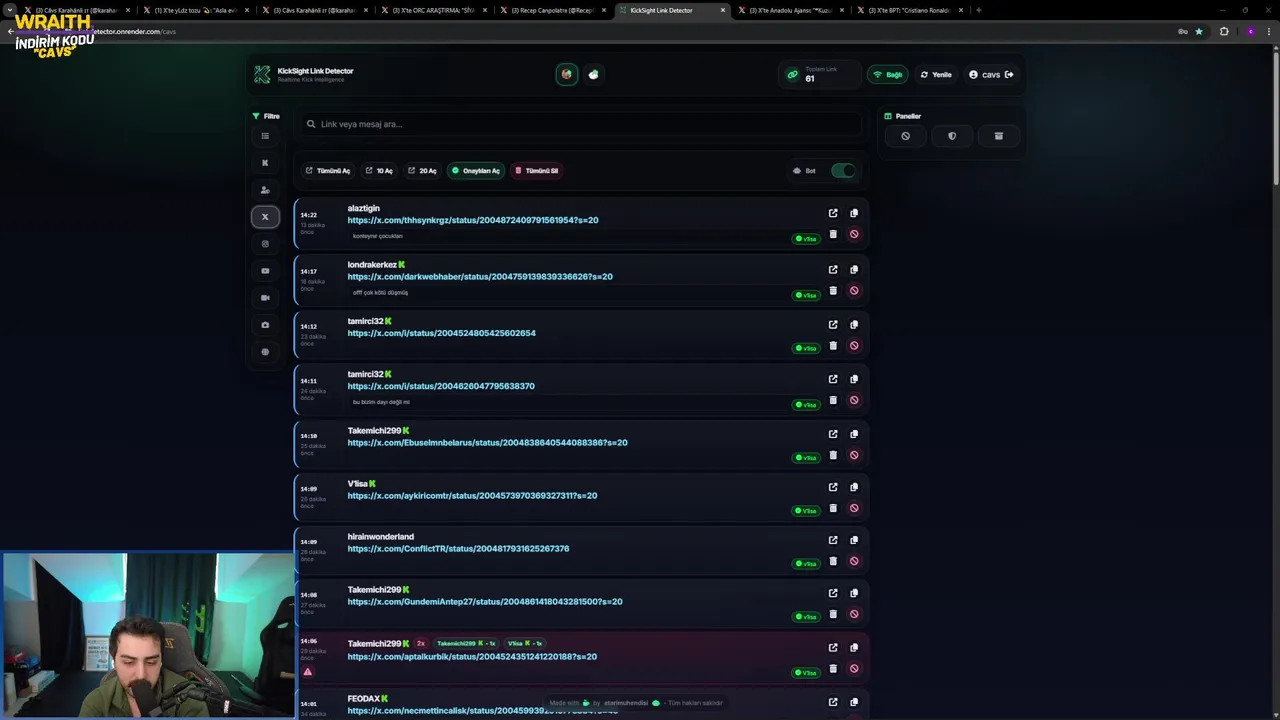Filter by globe web icon

pos(265,352)
